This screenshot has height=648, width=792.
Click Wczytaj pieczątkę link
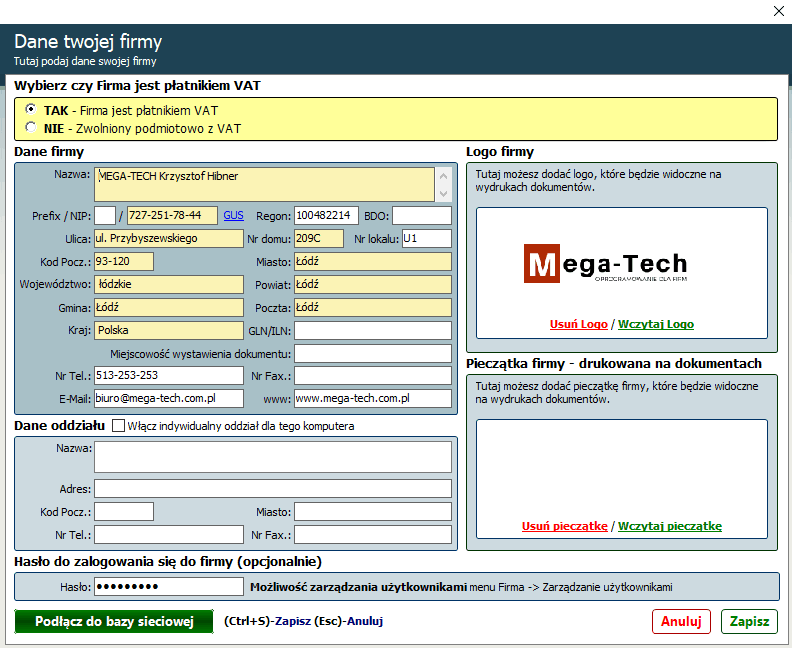click(x=670, y=526)
